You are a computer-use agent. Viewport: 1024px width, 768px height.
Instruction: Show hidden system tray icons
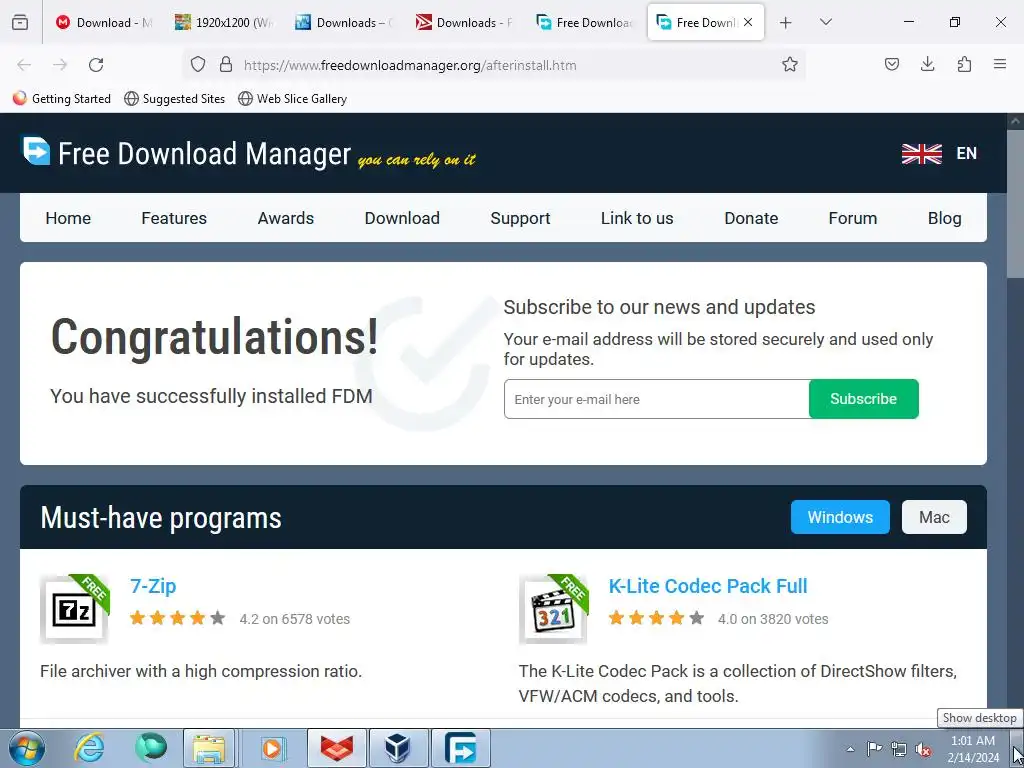point(850,749)
